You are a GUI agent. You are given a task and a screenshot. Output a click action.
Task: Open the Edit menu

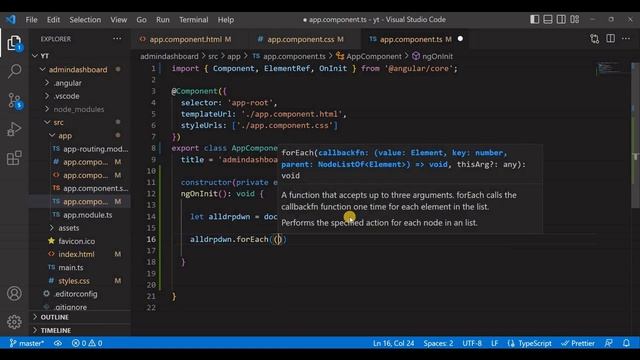(53, 20)
